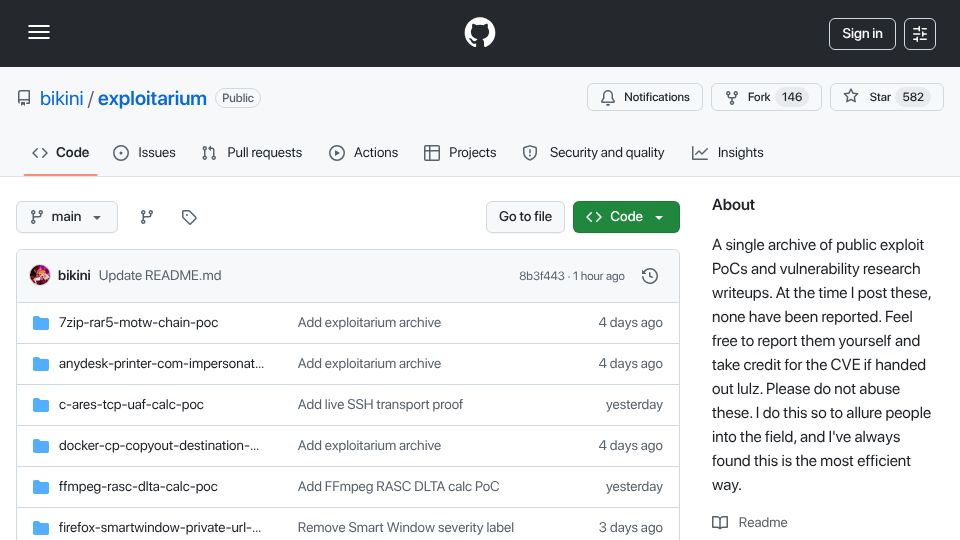Click the Projects tab table icon

(432, 153)
